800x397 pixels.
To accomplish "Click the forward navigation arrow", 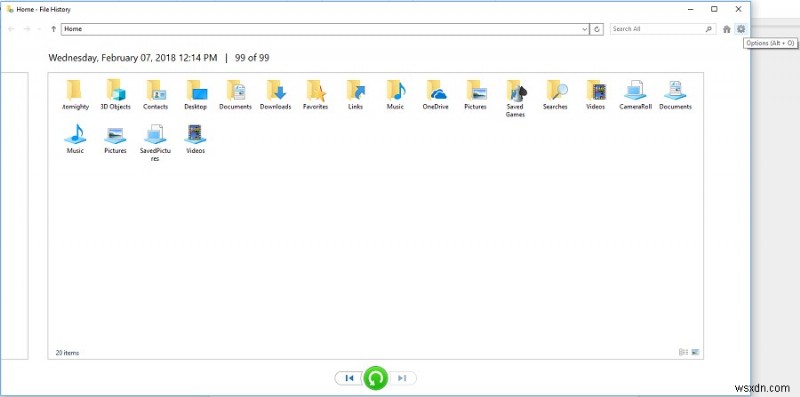I will coord(27,29).
